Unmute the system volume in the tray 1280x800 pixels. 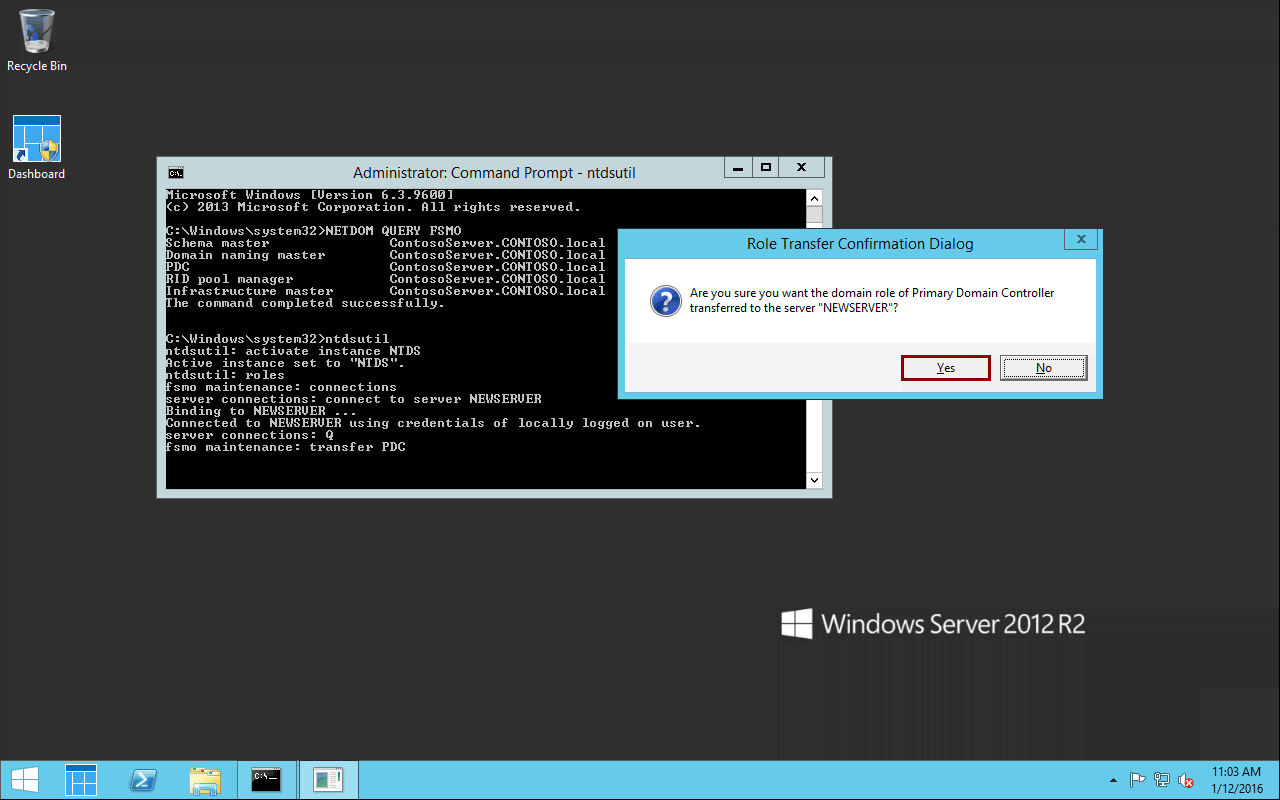[1185, 779]
